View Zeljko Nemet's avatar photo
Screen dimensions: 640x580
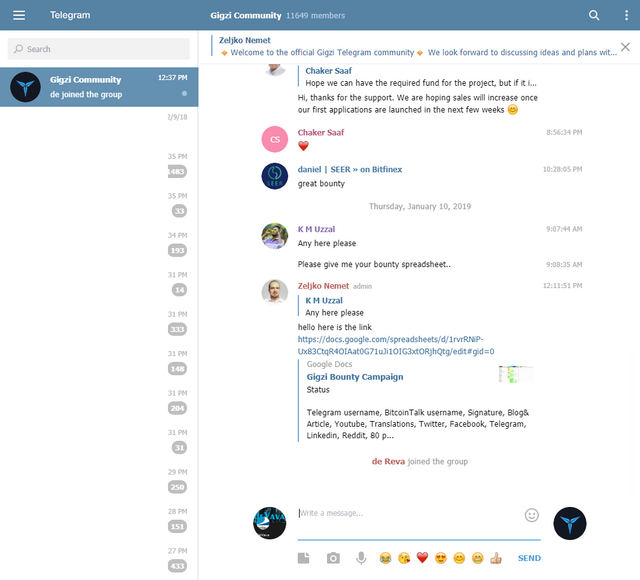click(275, 292)
